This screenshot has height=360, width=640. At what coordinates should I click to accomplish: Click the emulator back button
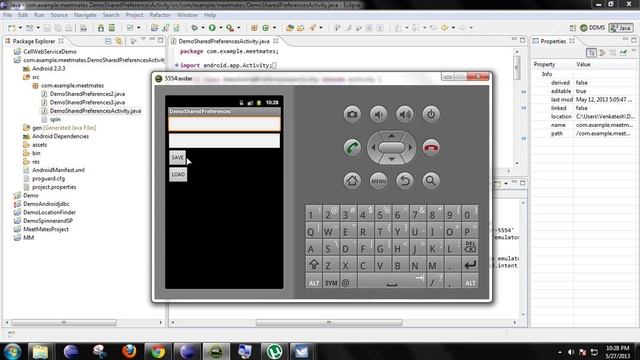404,180
